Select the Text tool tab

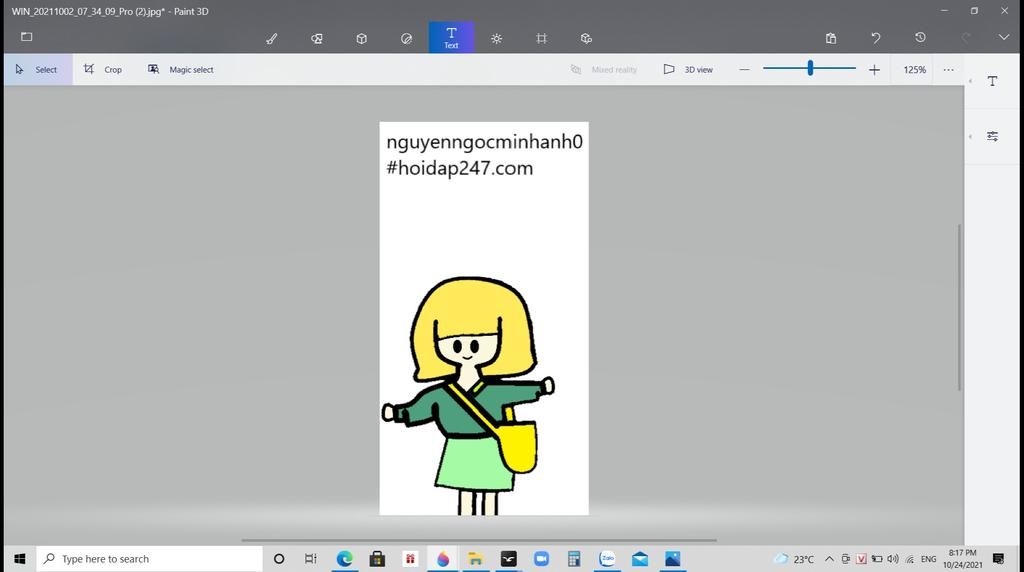pyautogui.click(x=451, y=37)
